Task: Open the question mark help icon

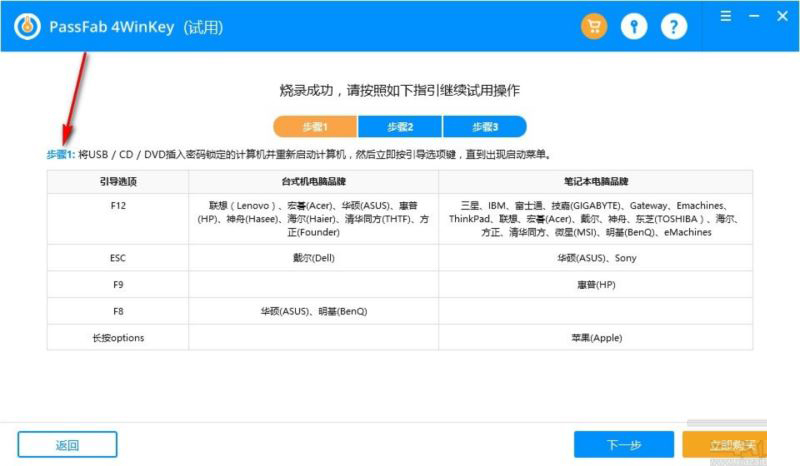Action: (673, 27)
